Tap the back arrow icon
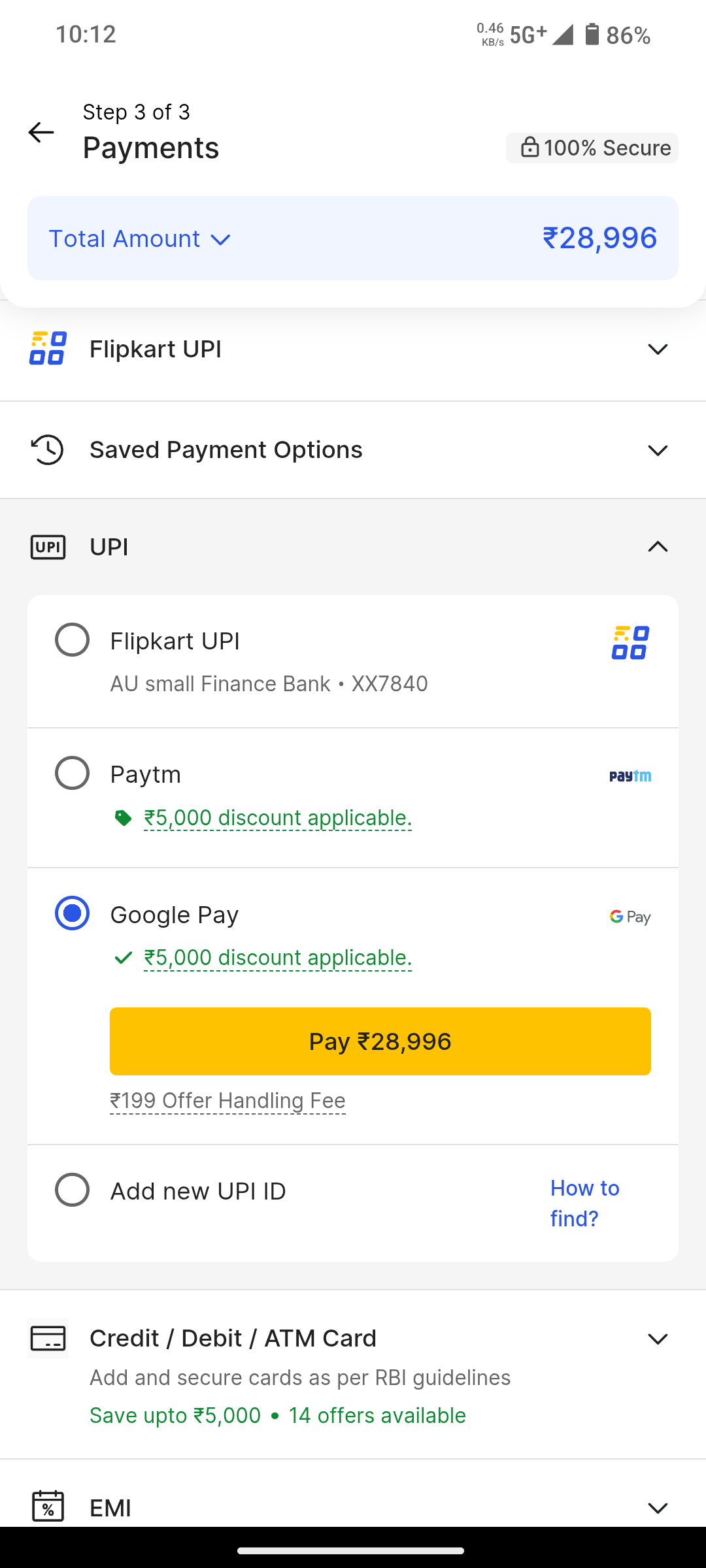Image resolution: width=706 pixels, height=1568 pixels. pos(41,133)
